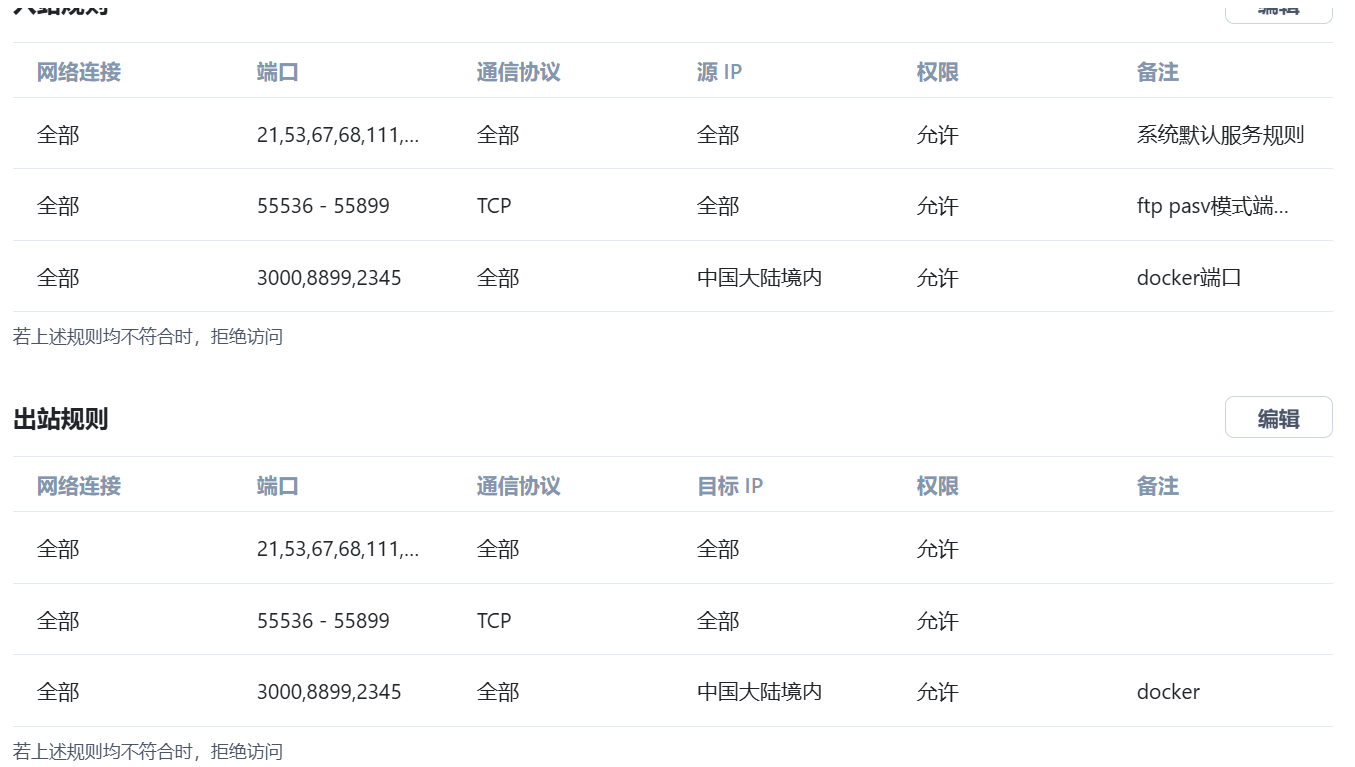Click the 编辑 button beside 出站规则

point(1278,418)
